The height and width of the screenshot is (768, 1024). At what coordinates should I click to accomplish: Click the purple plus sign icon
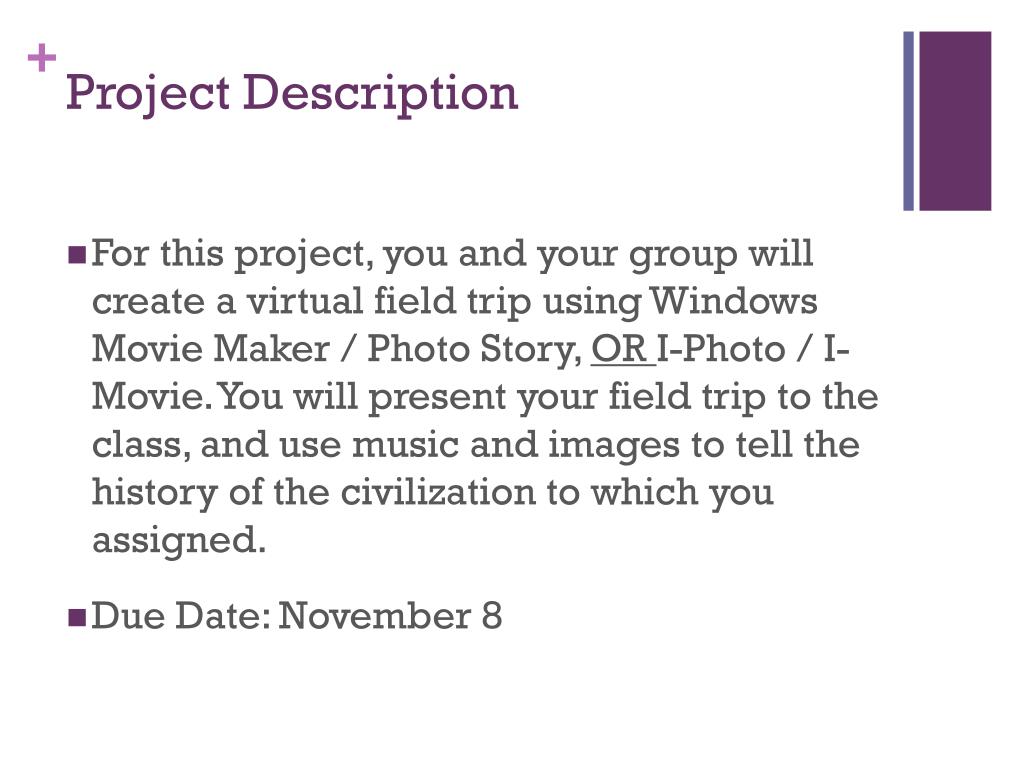pos(42,58)
